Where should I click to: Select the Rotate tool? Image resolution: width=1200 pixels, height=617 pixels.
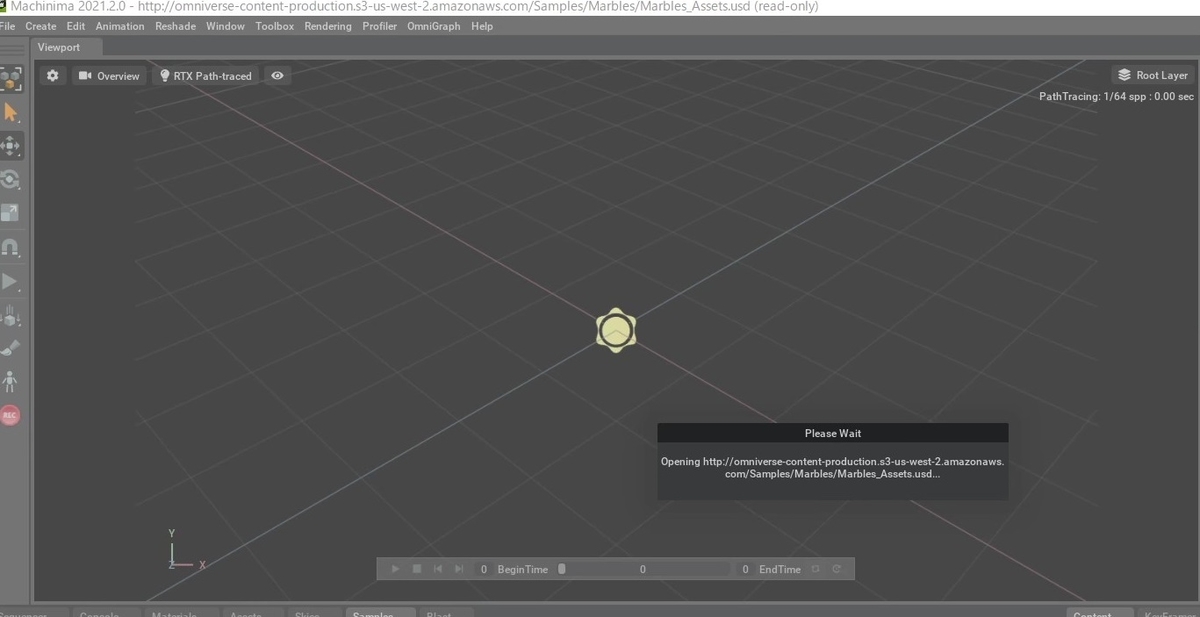point(12,180)
